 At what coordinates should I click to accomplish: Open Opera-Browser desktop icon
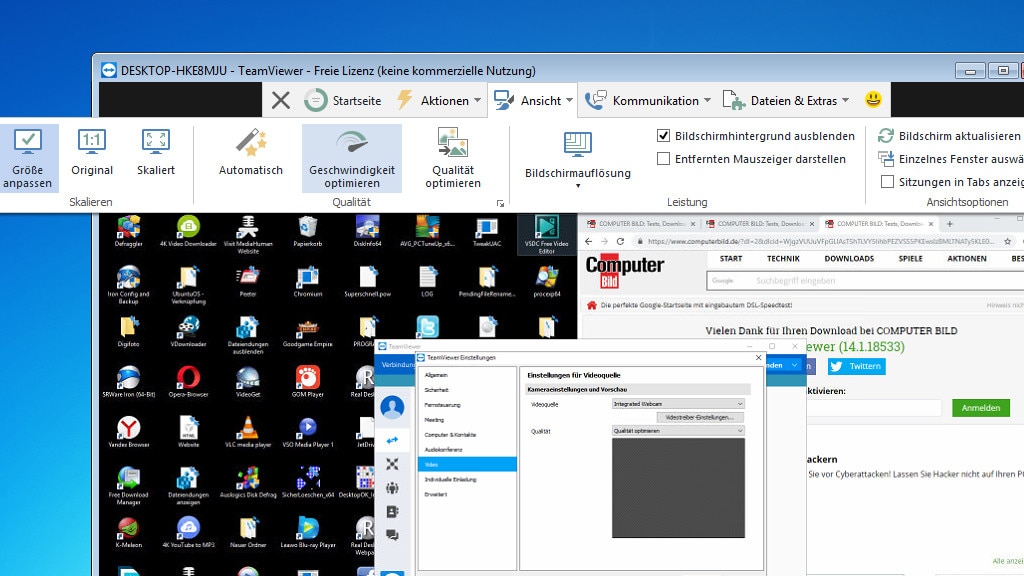pos(188,382)
